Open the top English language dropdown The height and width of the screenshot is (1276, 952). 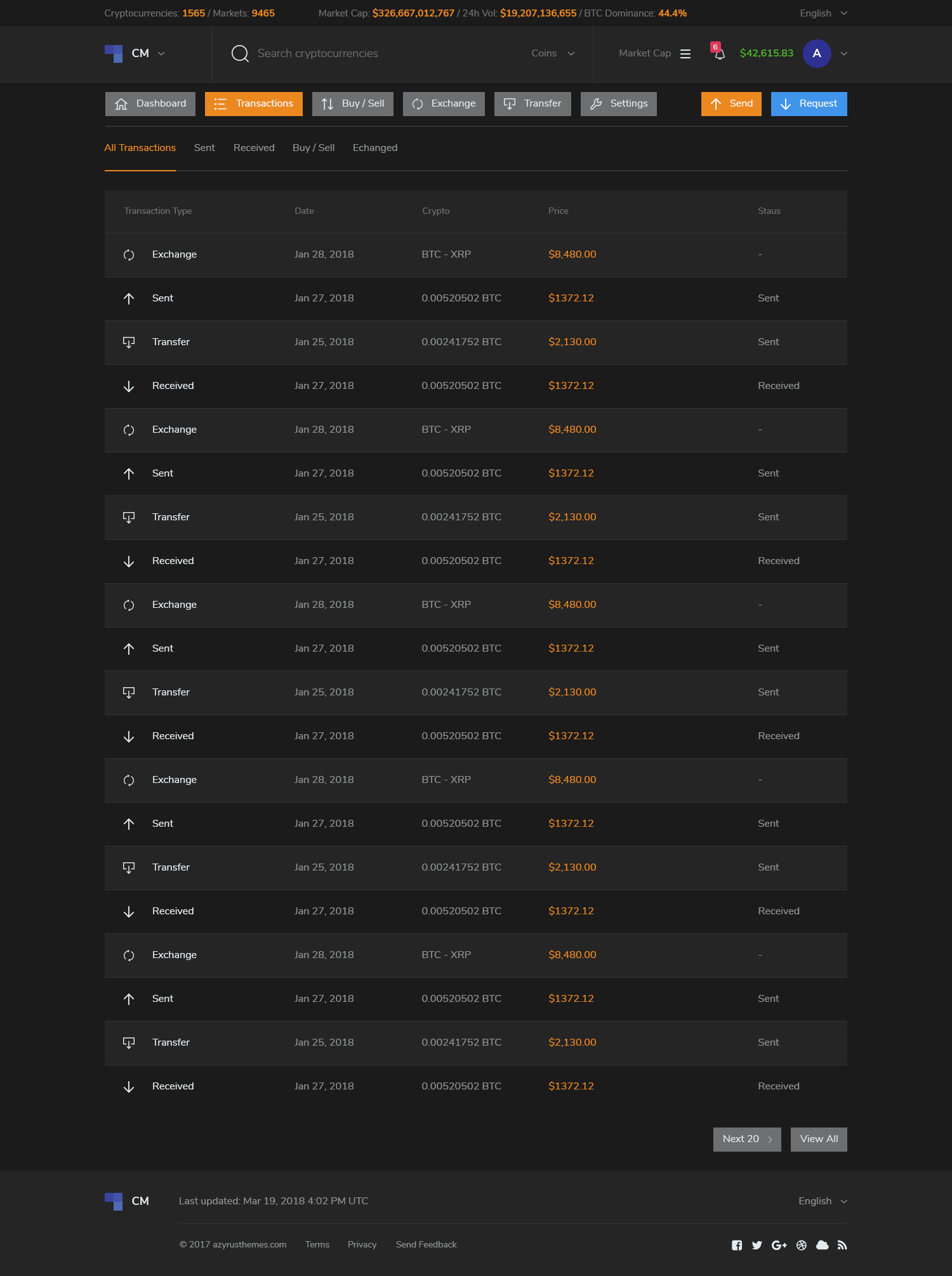(x=823, y=13)
